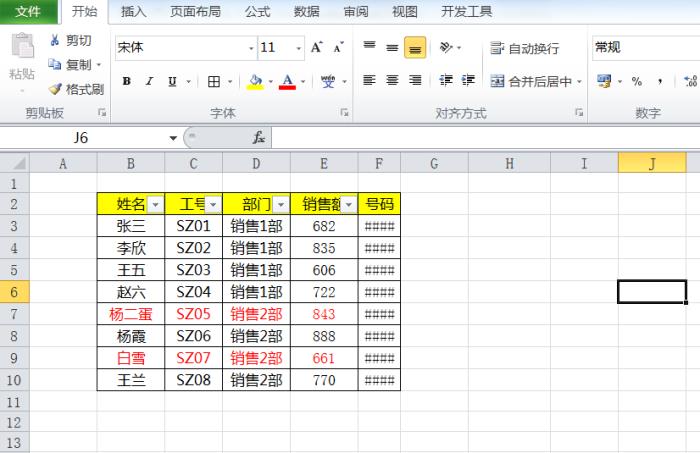Click the borders icon
The image size is (700, 453).
214,82
